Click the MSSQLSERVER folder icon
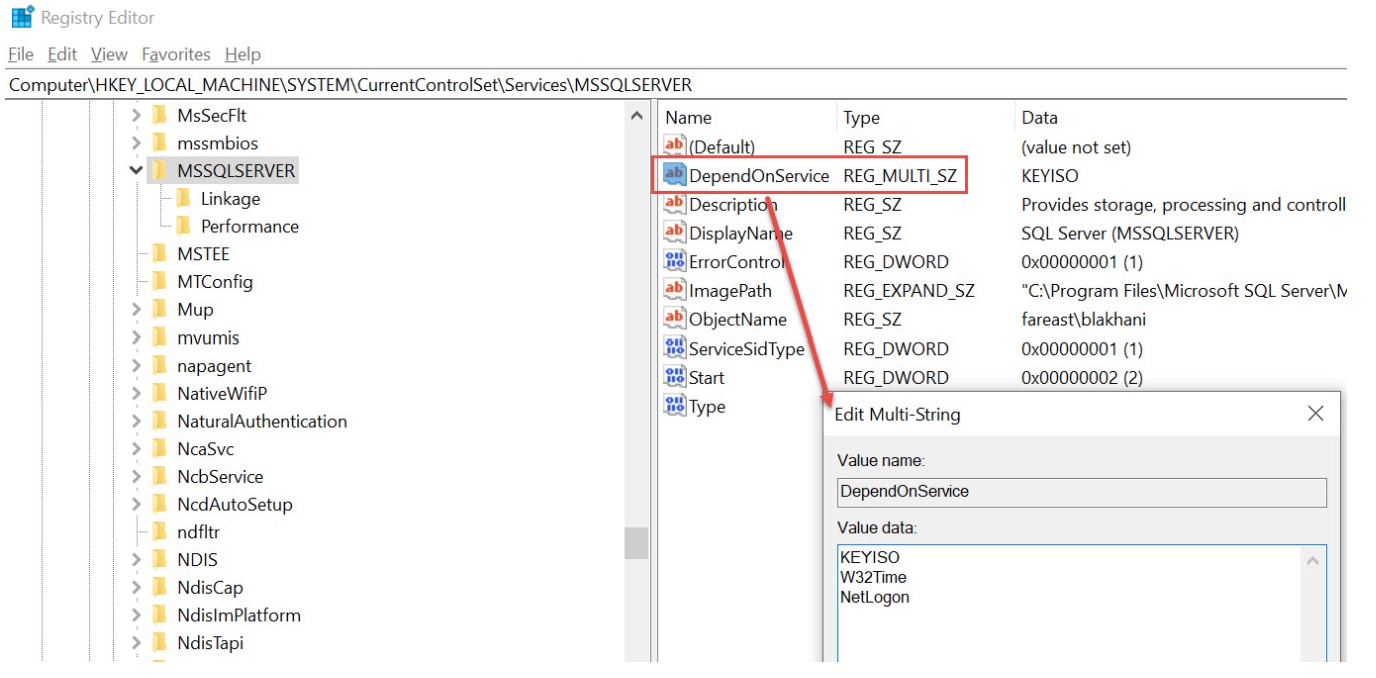This screenshot has height=678, width=1376. pos(158,171)
